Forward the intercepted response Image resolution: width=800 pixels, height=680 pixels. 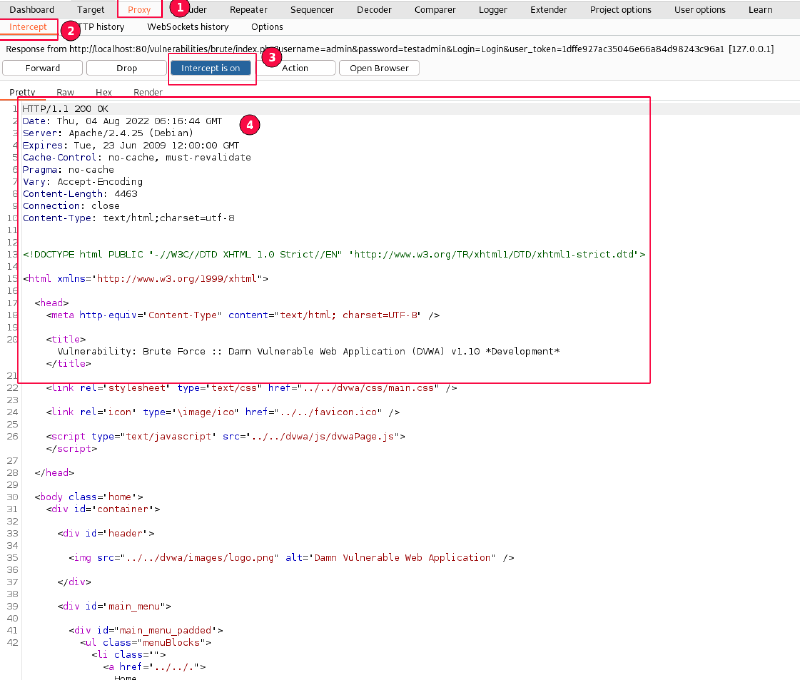click(41, 68)
